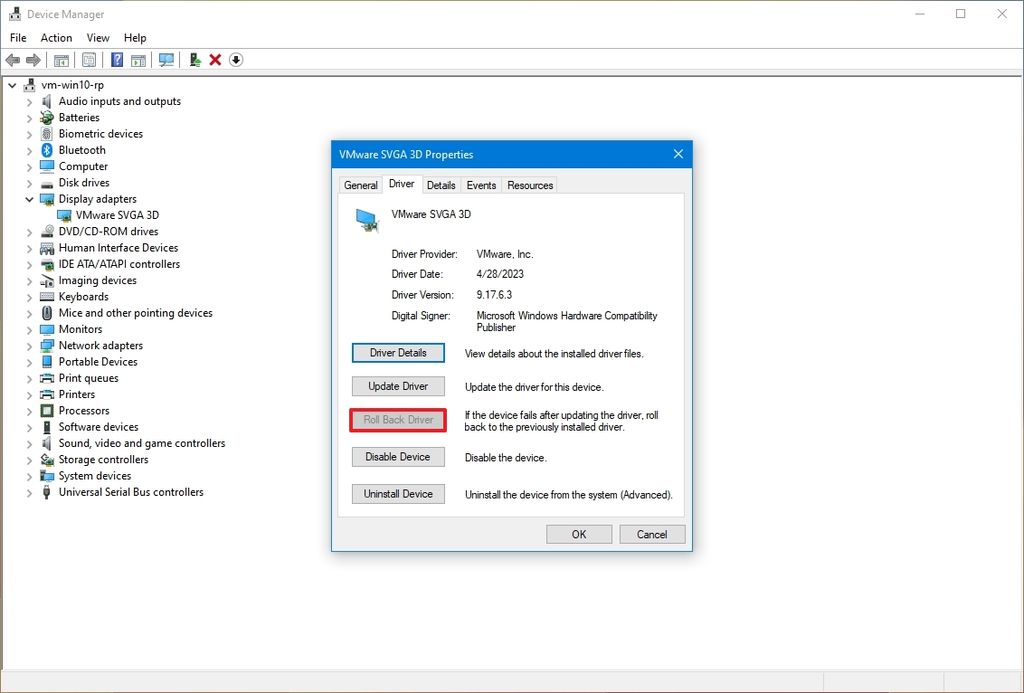The width and height of the screenshot is (1024, 693).
Task: Click the Disable Device button
Action: 398,456
